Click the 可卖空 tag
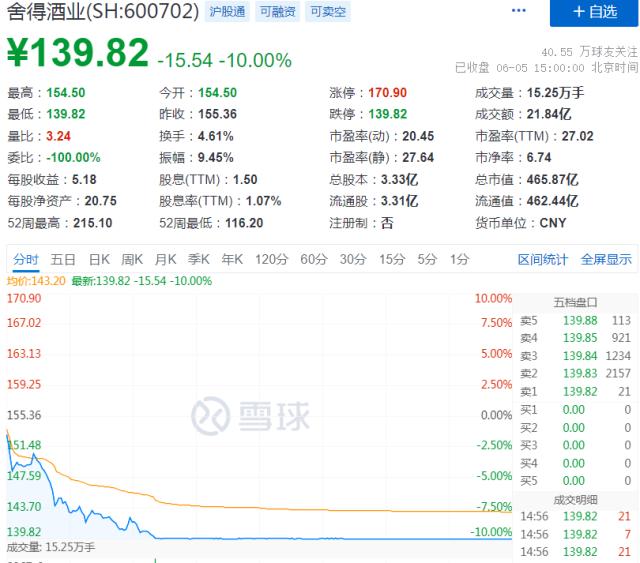The height and width of the screenshot is (563, 640). pyautogui.click(x=328, y=11)
